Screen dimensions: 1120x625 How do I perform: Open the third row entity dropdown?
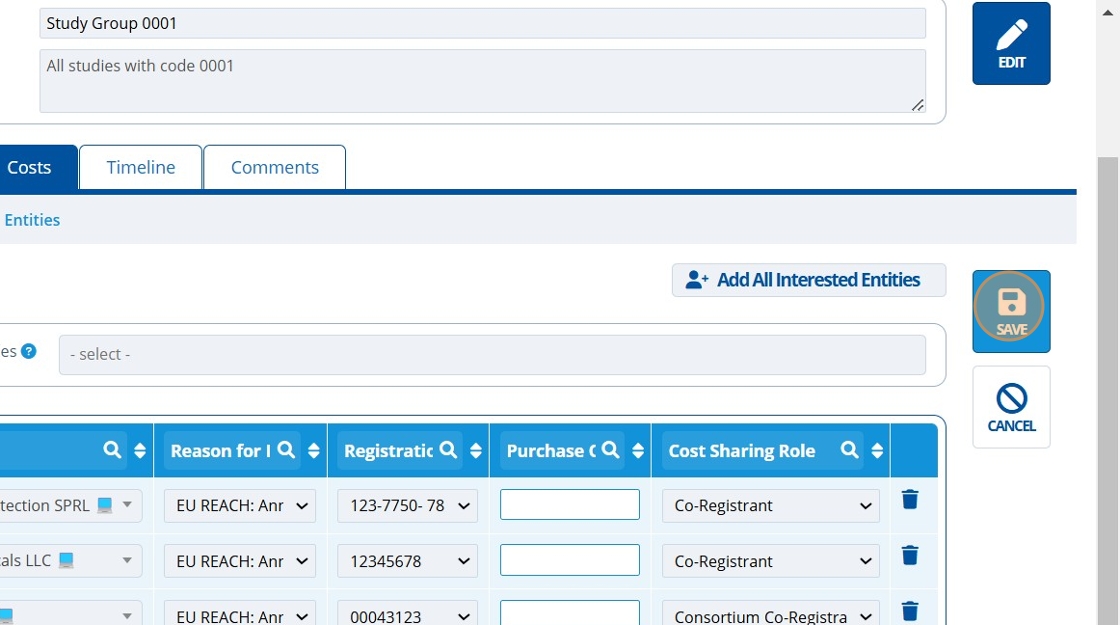pyautogui.click(x=69, y=614)
